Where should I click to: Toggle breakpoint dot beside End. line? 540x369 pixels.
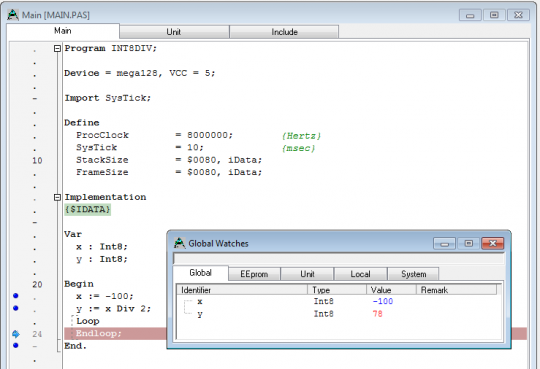click(15, 345)
